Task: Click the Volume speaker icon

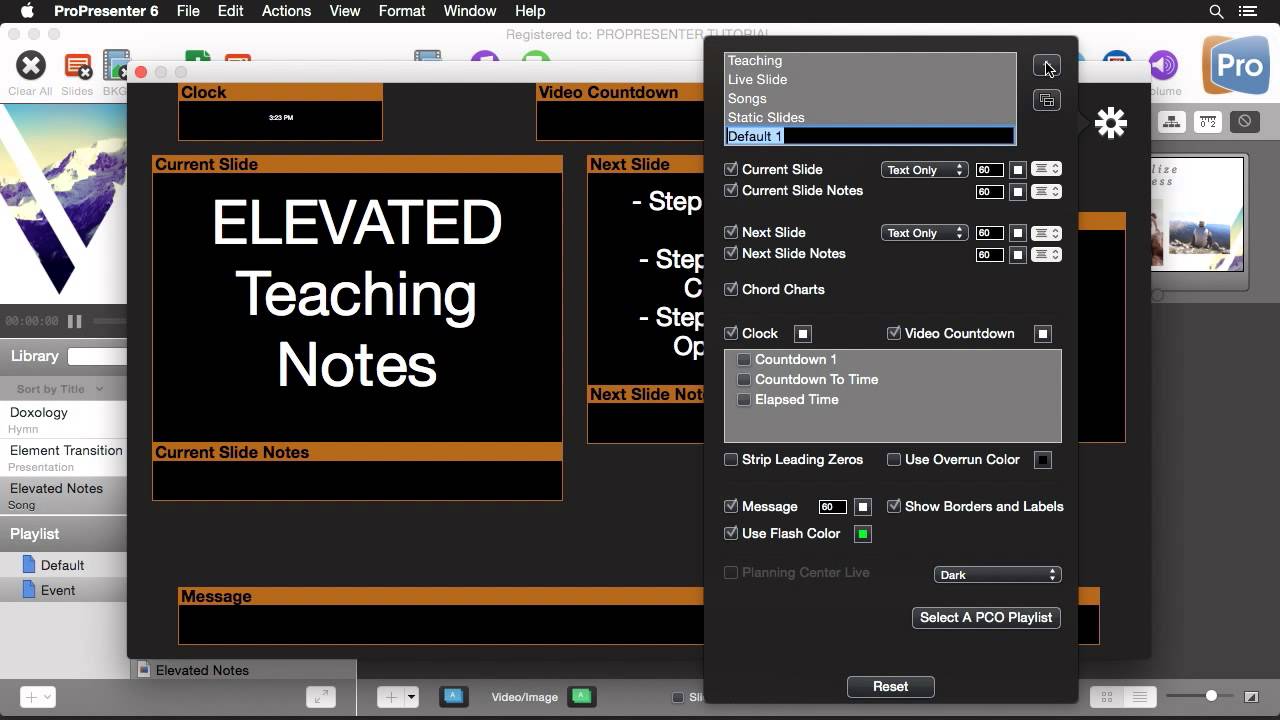Action: (x=1163, y=66)
